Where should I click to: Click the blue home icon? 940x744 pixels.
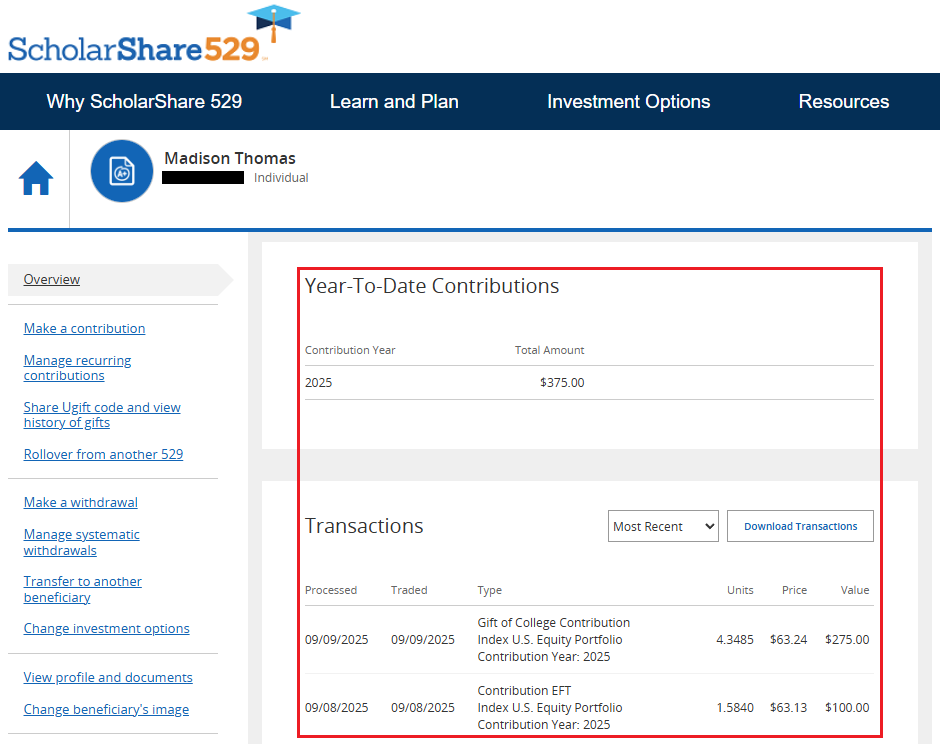36,179
